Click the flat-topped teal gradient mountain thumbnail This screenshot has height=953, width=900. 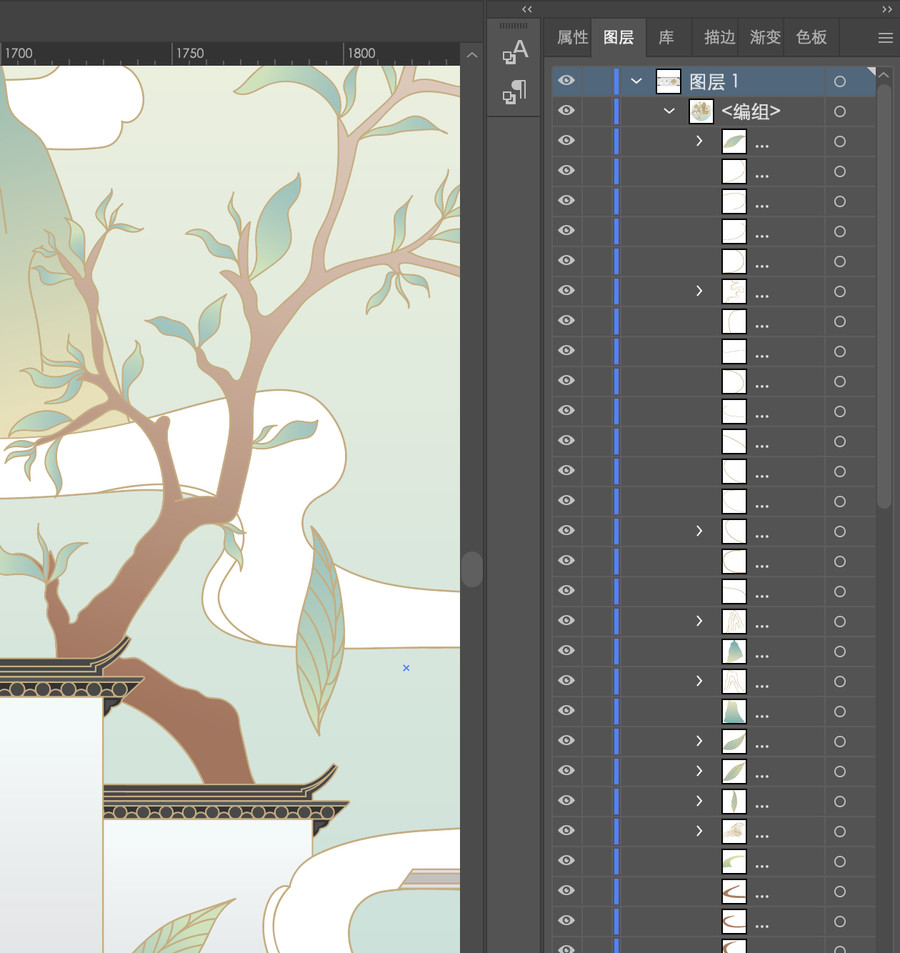[x=734, y=711]
